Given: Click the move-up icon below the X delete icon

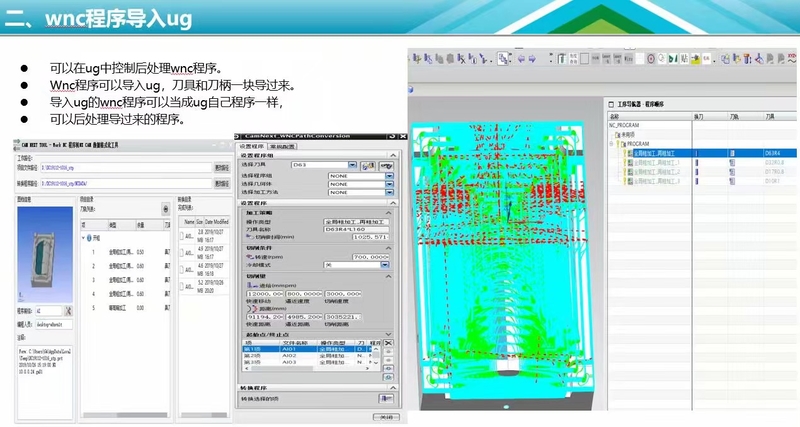Looking at the screenshot, I should pyautogui.click(x=388, y=351).
